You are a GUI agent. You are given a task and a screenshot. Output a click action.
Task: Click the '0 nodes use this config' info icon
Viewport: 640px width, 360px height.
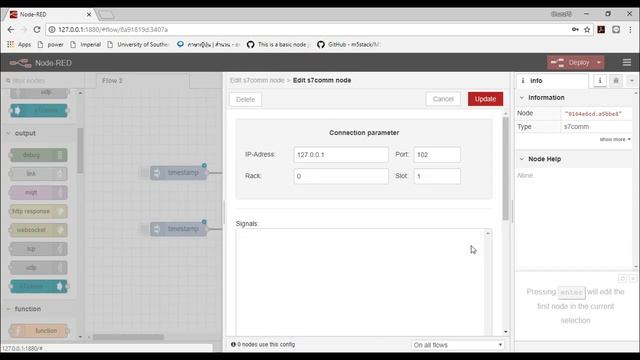point(233,344)
